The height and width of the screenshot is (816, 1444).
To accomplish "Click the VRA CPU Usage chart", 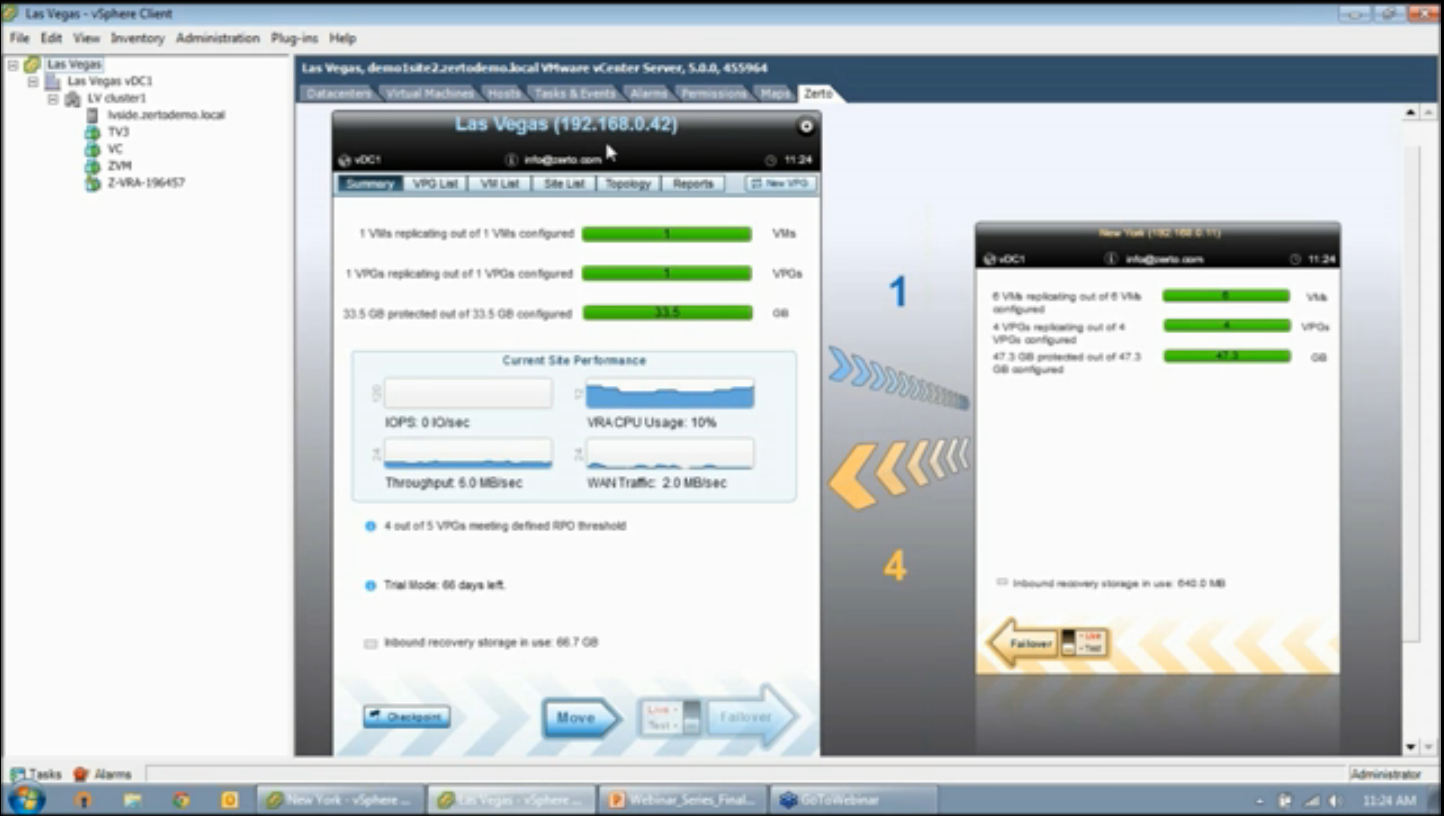I will click(670, 394).
